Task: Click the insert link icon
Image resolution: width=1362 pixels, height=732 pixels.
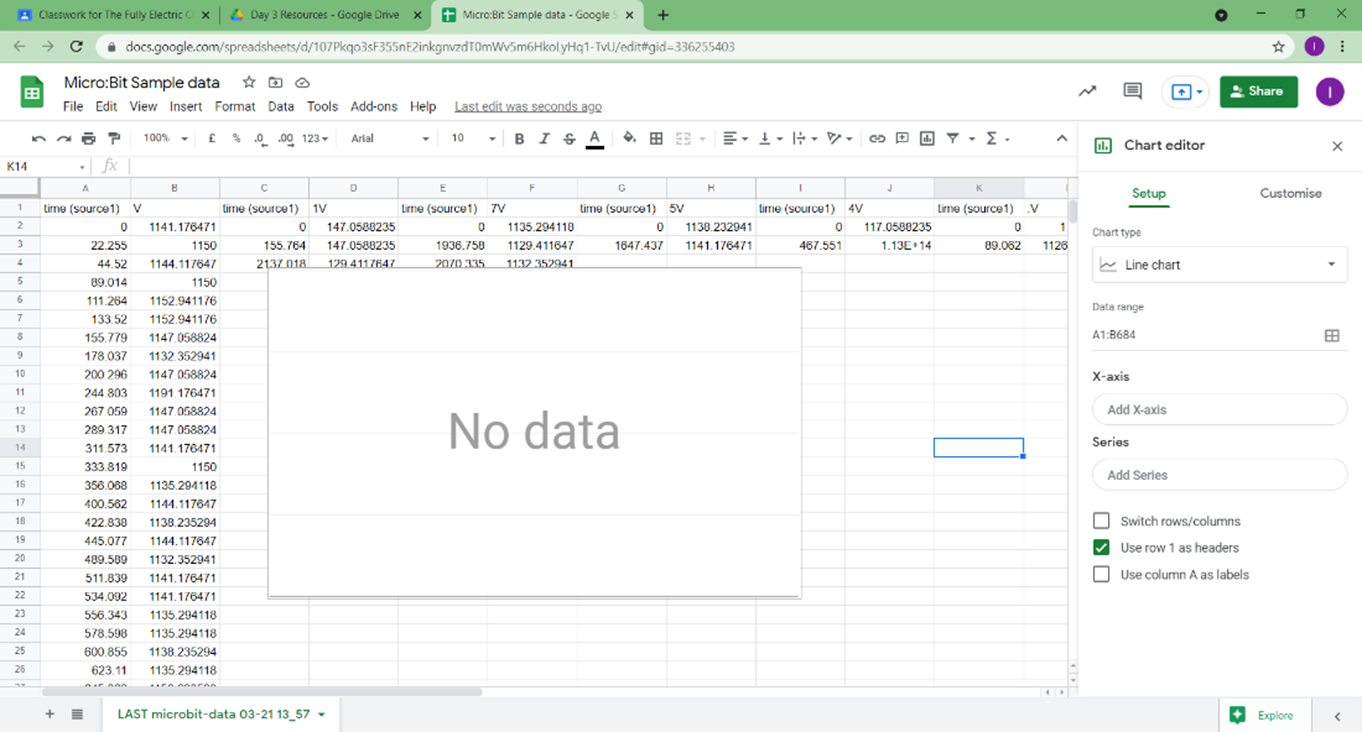Action: tap(877, 139)
